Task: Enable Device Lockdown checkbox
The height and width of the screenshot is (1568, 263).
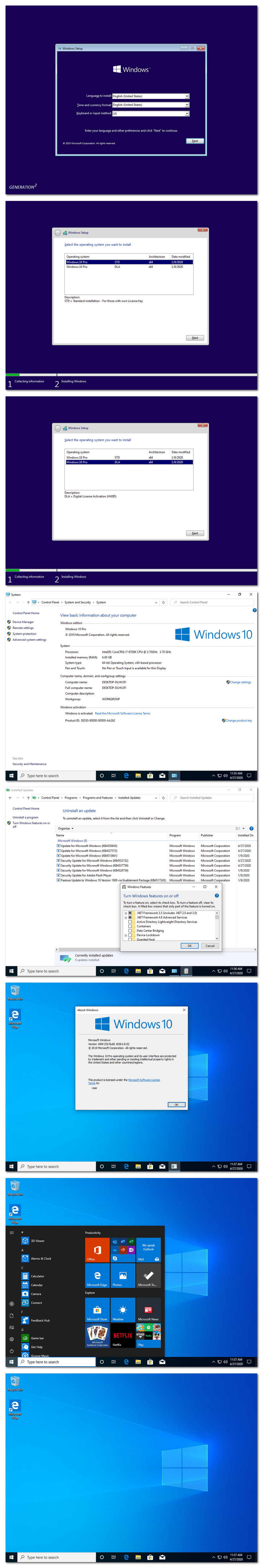Action: [x=130, y=935]
